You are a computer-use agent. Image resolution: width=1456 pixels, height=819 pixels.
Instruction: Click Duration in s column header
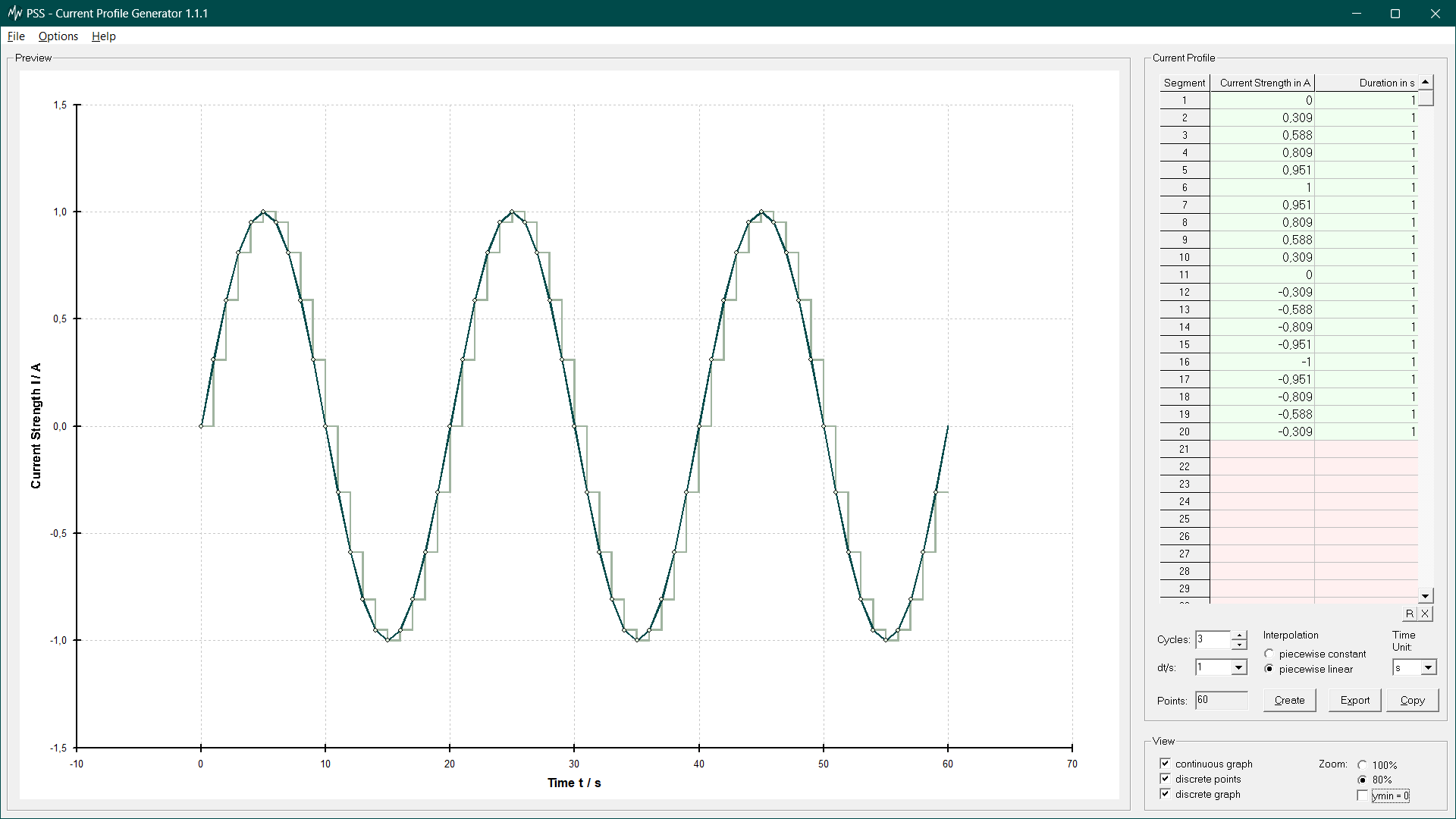click(x=1366, y=83)
